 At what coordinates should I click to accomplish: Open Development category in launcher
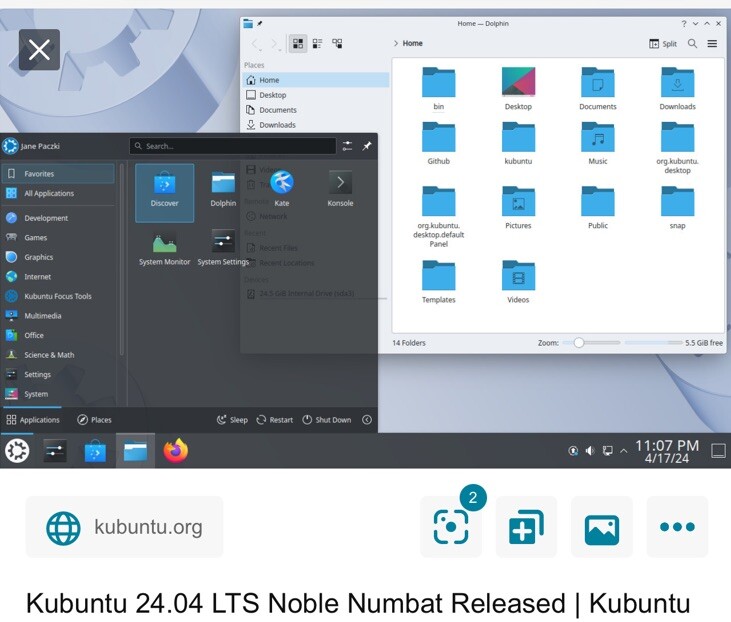click(x=58, y=218)
